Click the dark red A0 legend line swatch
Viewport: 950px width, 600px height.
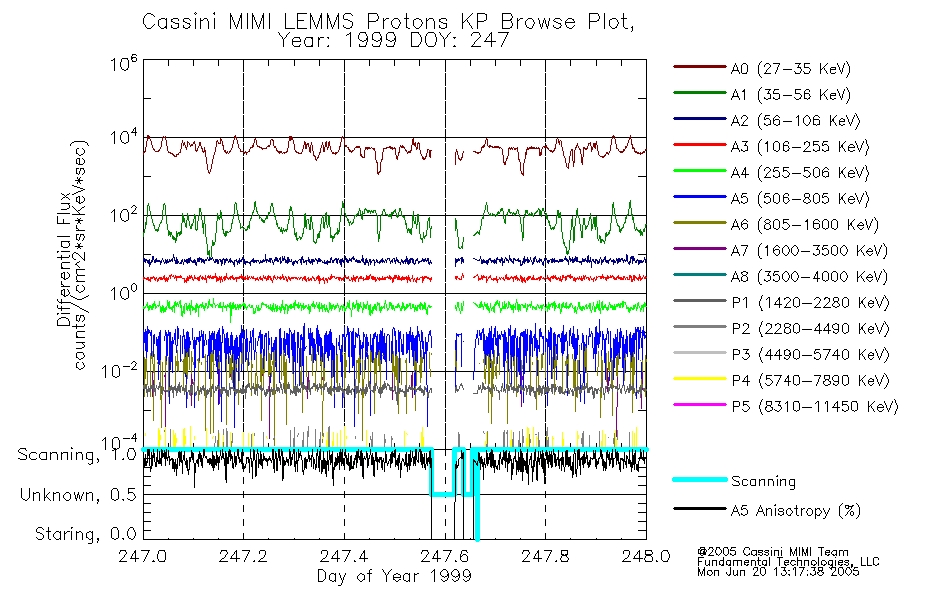pyautogui.click(x=699, y=67)
